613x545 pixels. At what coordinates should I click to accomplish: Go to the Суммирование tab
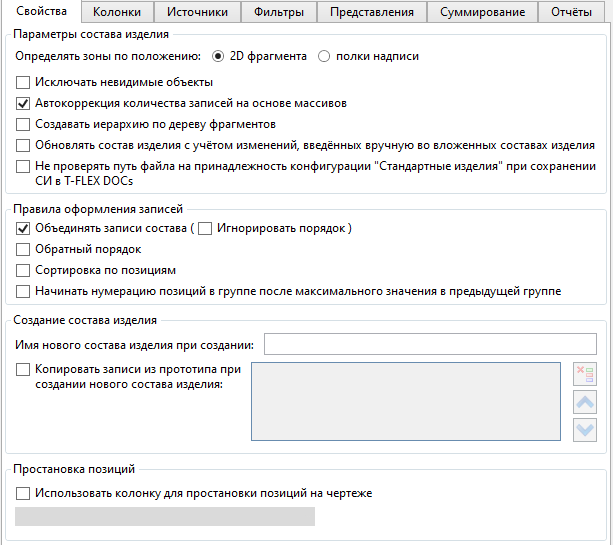482,12
